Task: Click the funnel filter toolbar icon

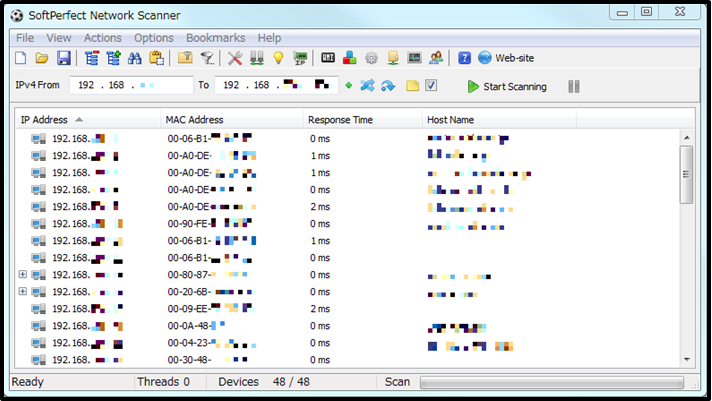Action: (207, 58)
